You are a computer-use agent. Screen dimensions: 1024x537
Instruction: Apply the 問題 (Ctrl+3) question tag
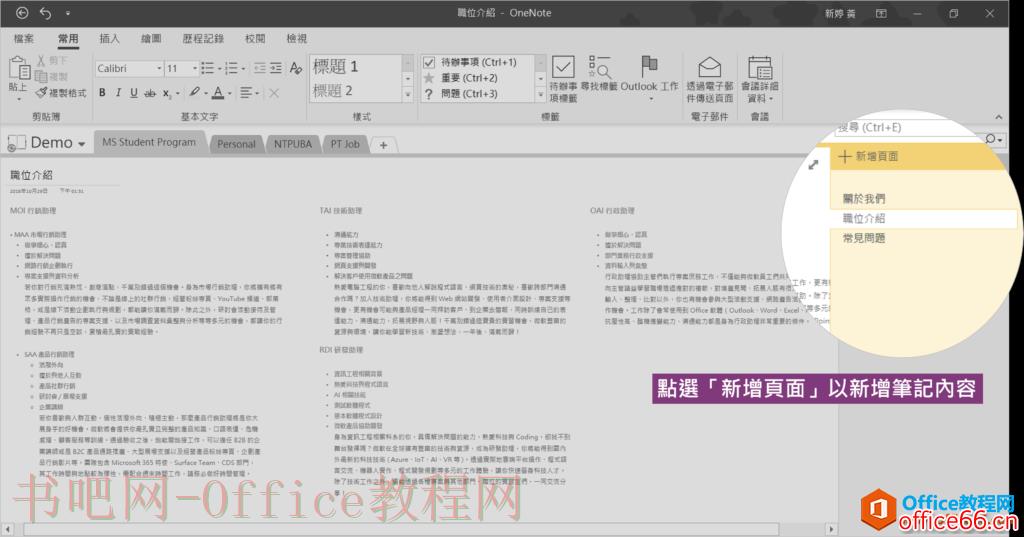point(469,93)
